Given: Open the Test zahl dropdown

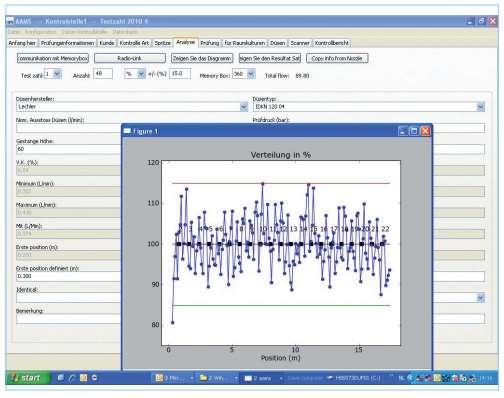Looking at the screenshot, I should click(x=57, y=74).
